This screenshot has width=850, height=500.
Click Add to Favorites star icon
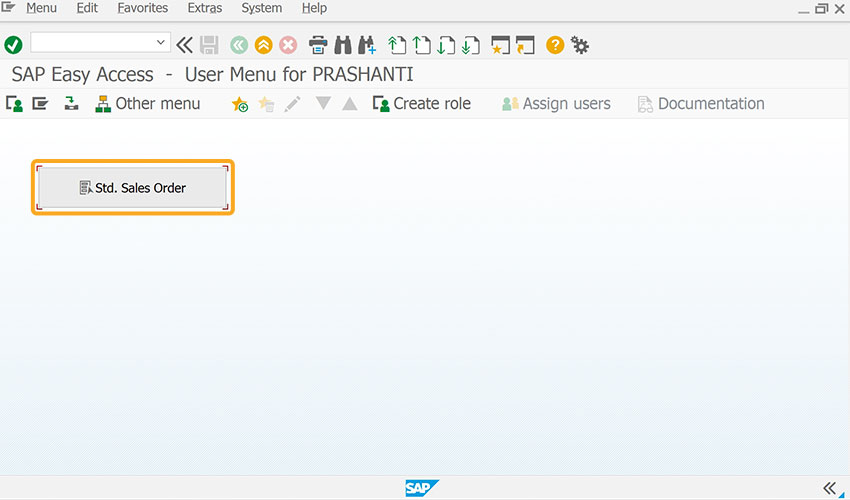pyautogui.click(x=240, y=104)
